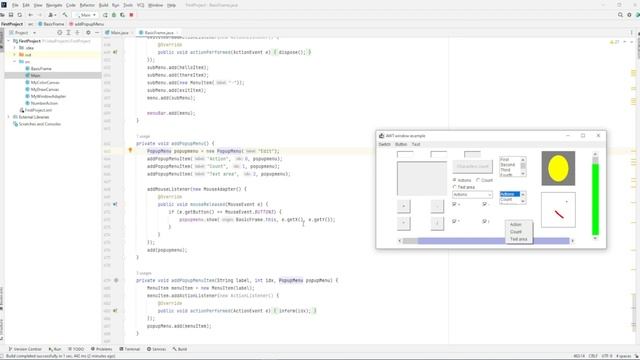Click the green vertical scrollbar in AWT window
The width and height of the screenshot is (640, 360).
[x=595, y=196]
